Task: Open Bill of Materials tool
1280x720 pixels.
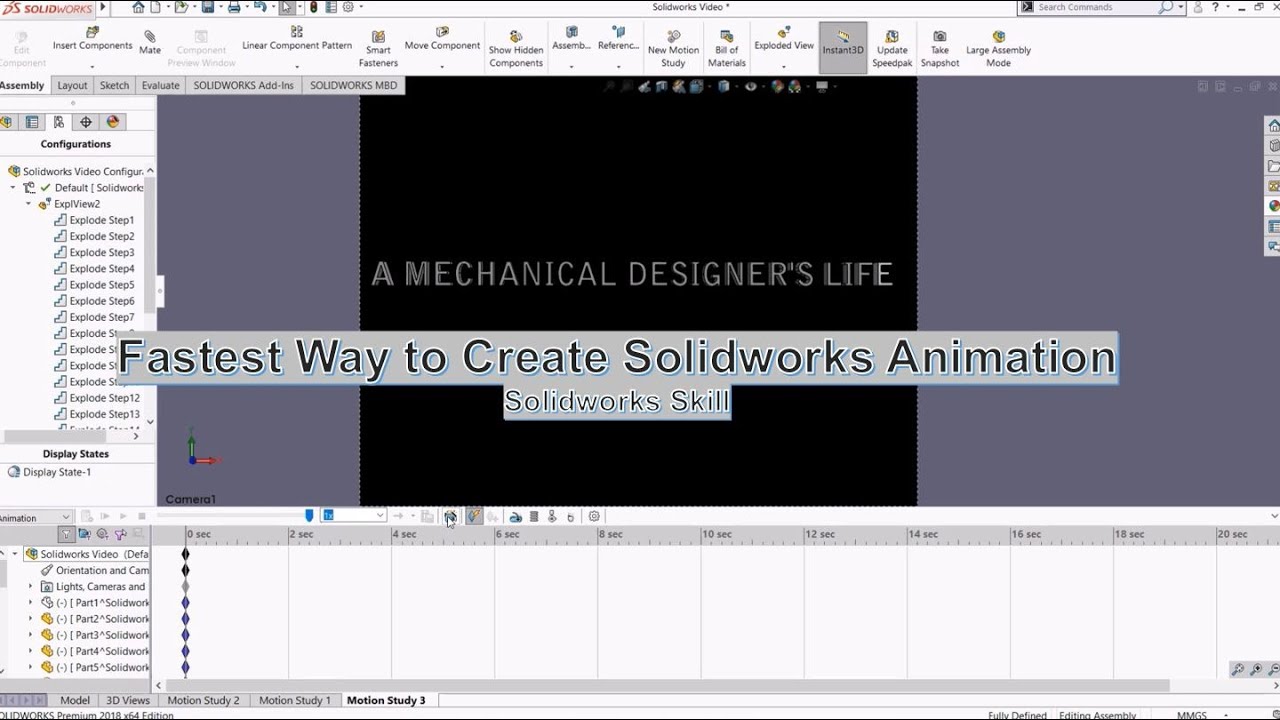Action: (x=727, y=49)
